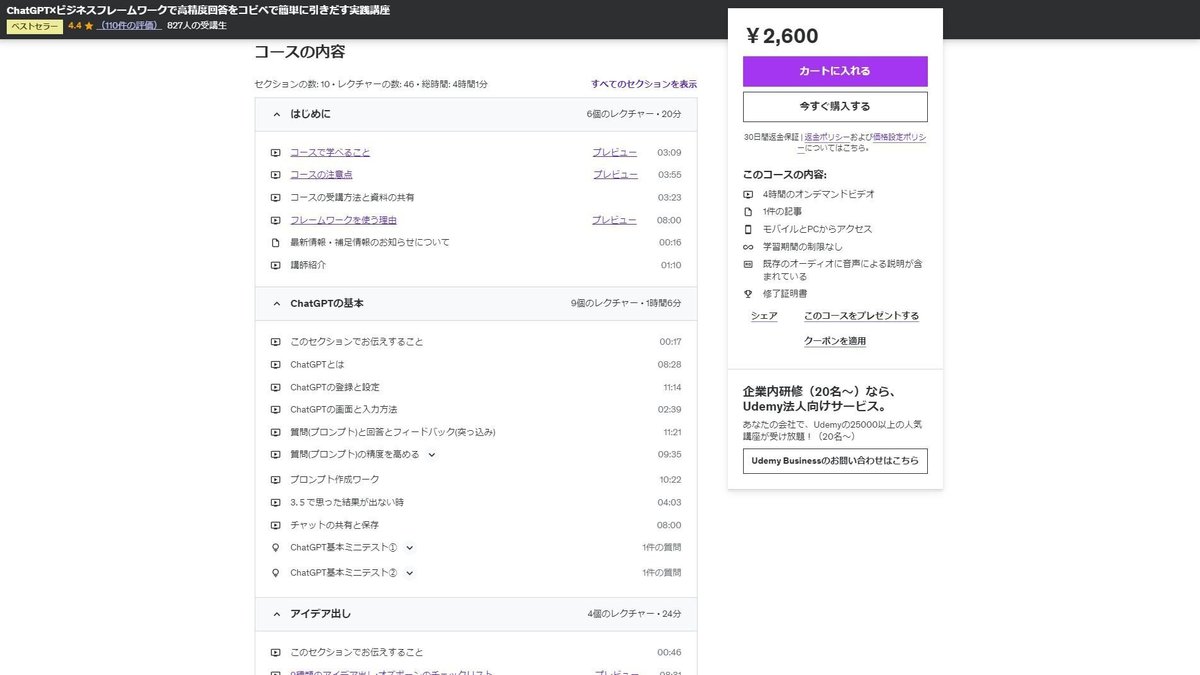Open lecture link コースで学べること

click(330, 153)
